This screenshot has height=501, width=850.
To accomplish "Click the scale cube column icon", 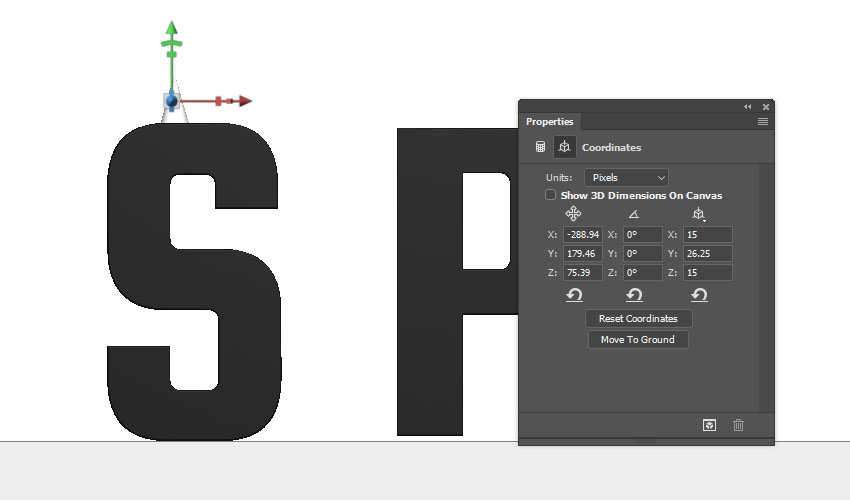I will (699, 214).
